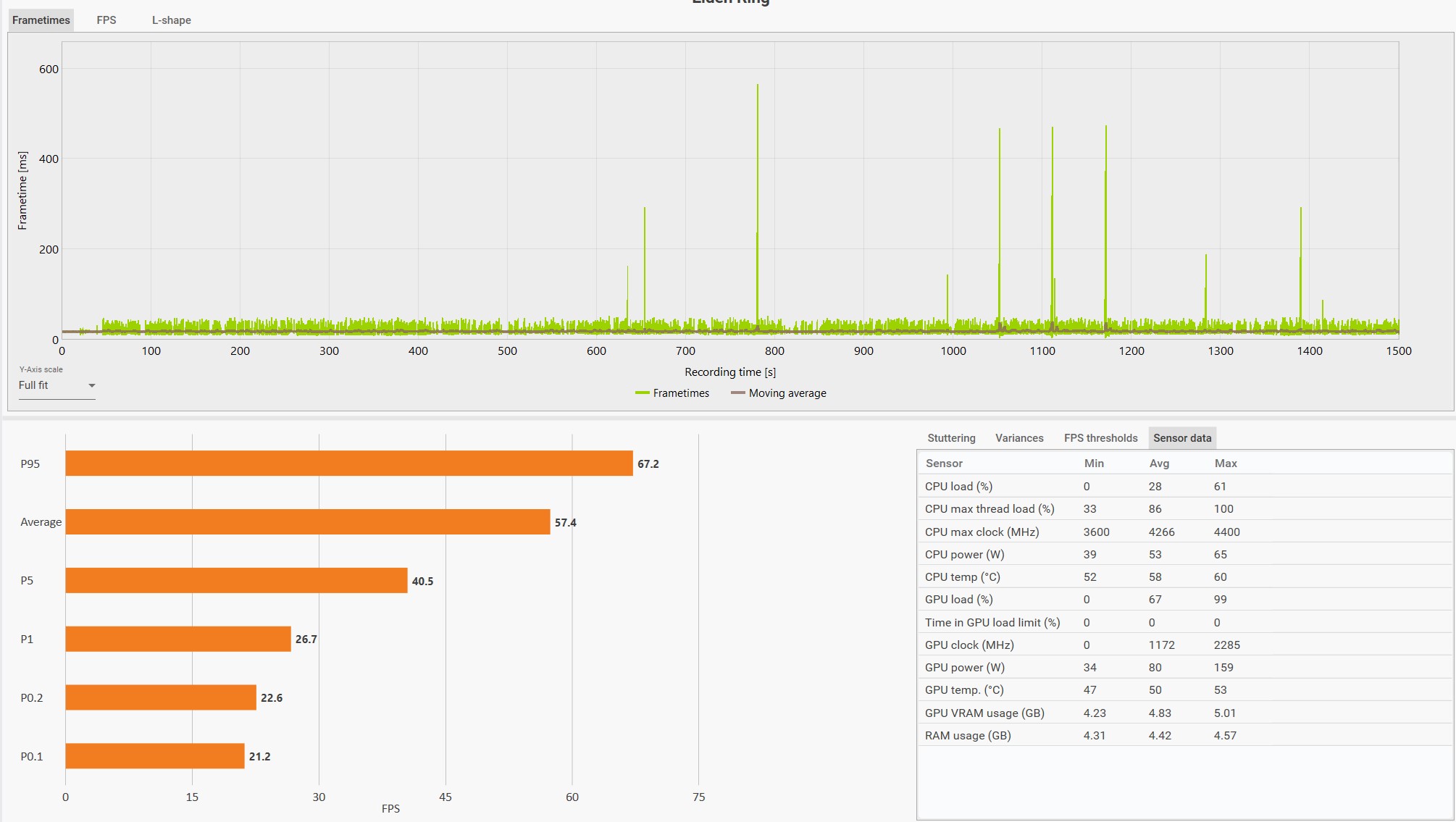Switch to the Variances tab
This screenshot has width=1456, height=822.
[1019, 438]
